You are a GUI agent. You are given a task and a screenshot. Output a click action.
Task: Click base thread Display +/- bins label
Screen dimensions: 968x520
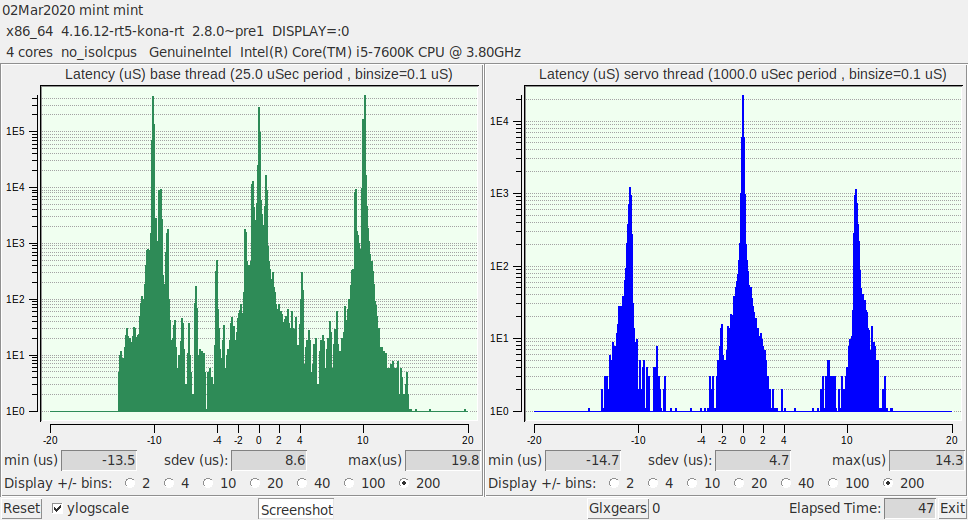[x=58, y=483]
